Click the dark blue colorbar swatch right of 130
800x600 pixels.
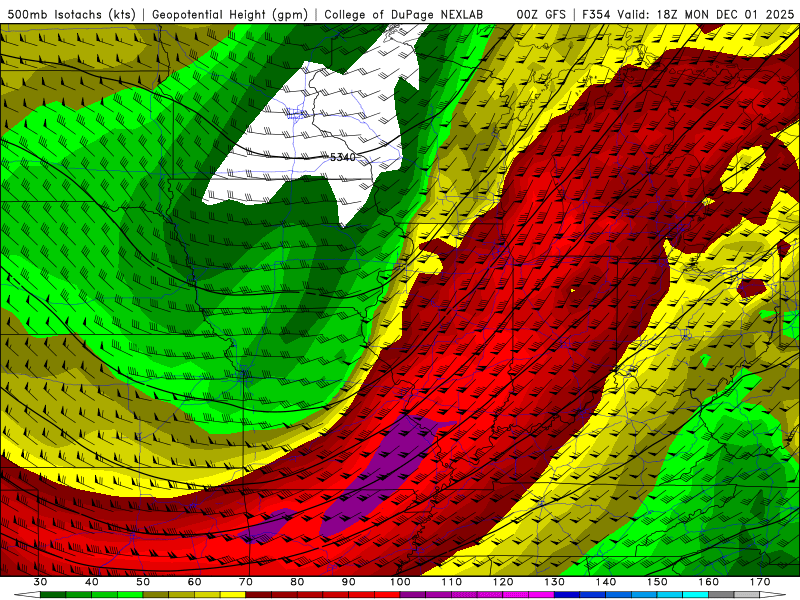coord(567,595)
